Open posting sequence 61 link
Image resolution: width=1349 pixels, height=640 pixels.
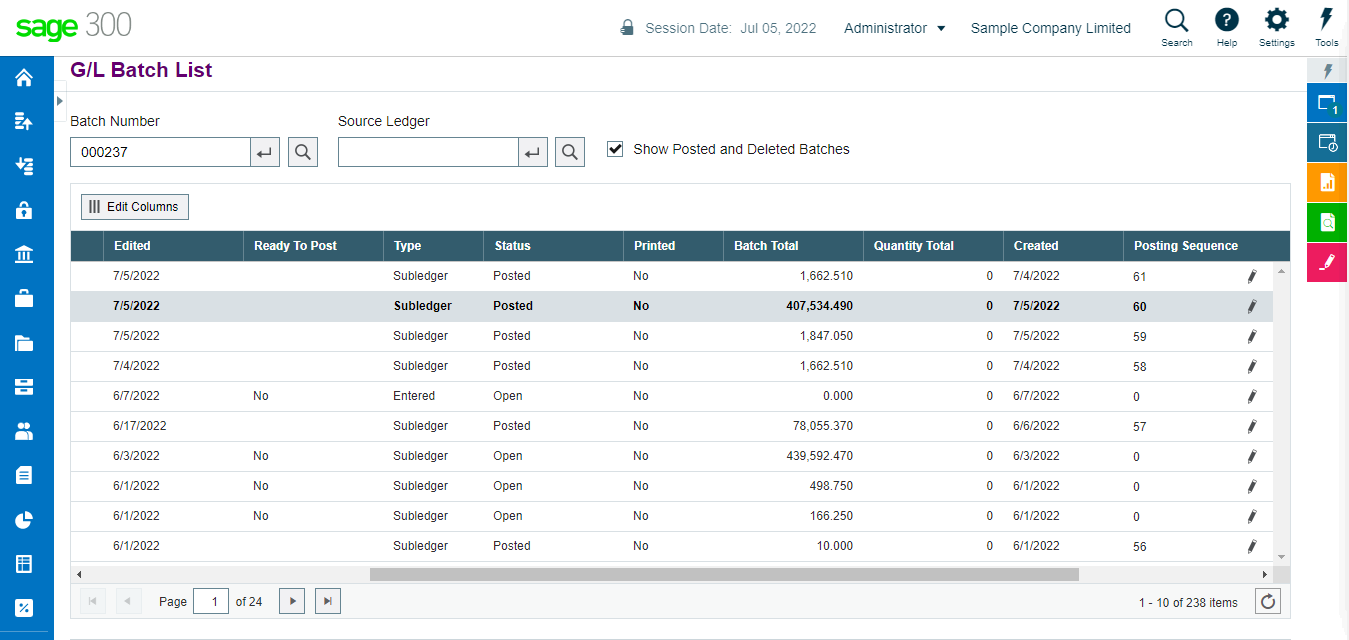[1139, 275]
